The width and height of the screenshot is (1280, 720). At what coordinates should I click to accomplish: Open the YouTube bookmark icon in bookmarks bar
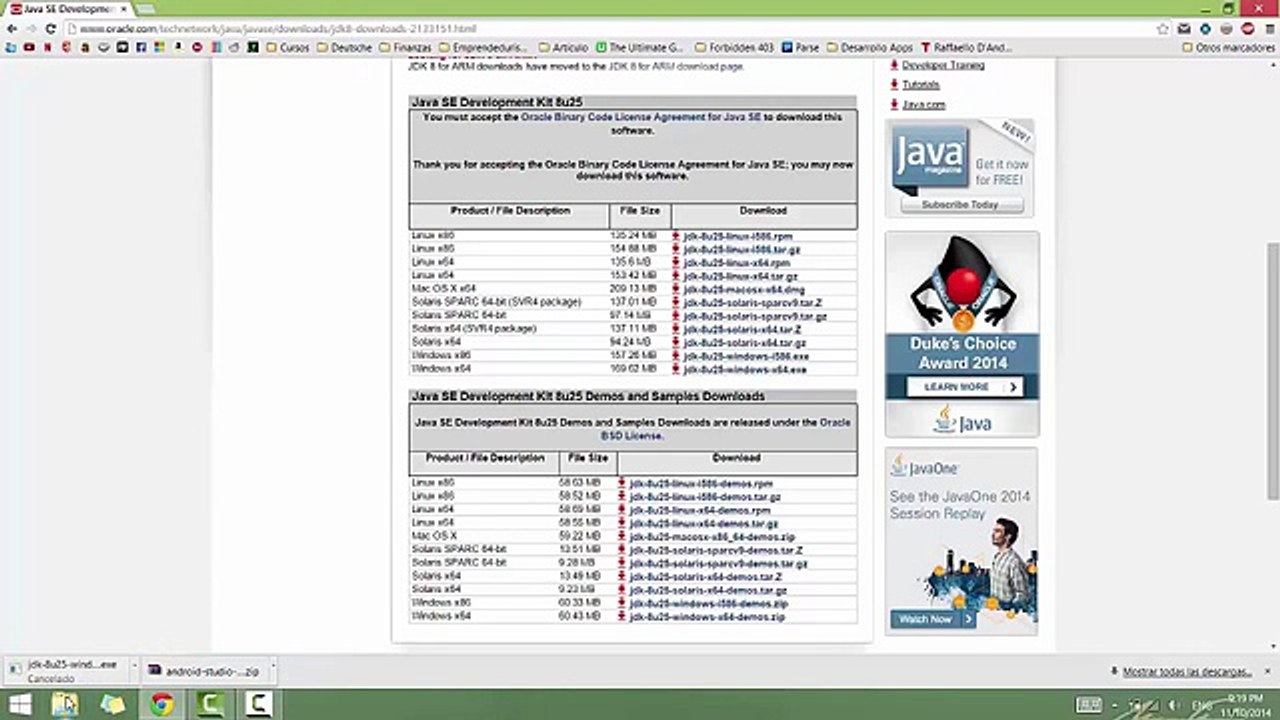(29, 47)
